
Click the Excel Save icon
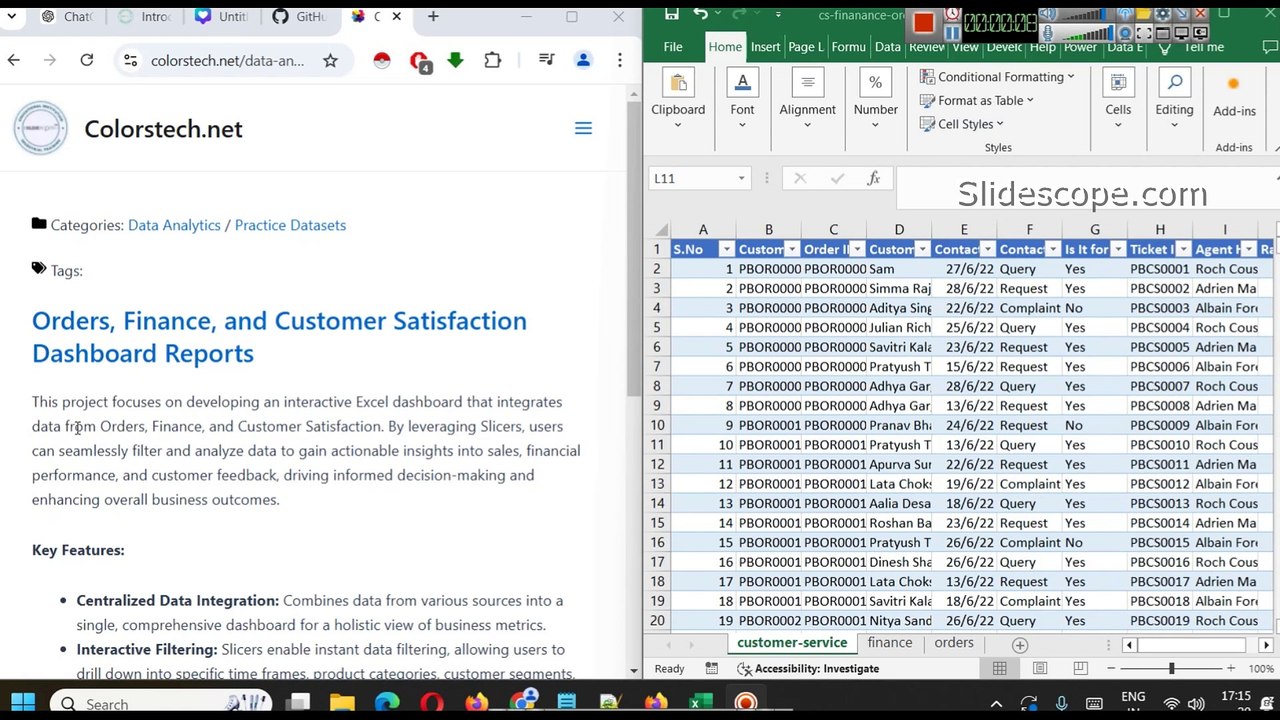[672, 14]
